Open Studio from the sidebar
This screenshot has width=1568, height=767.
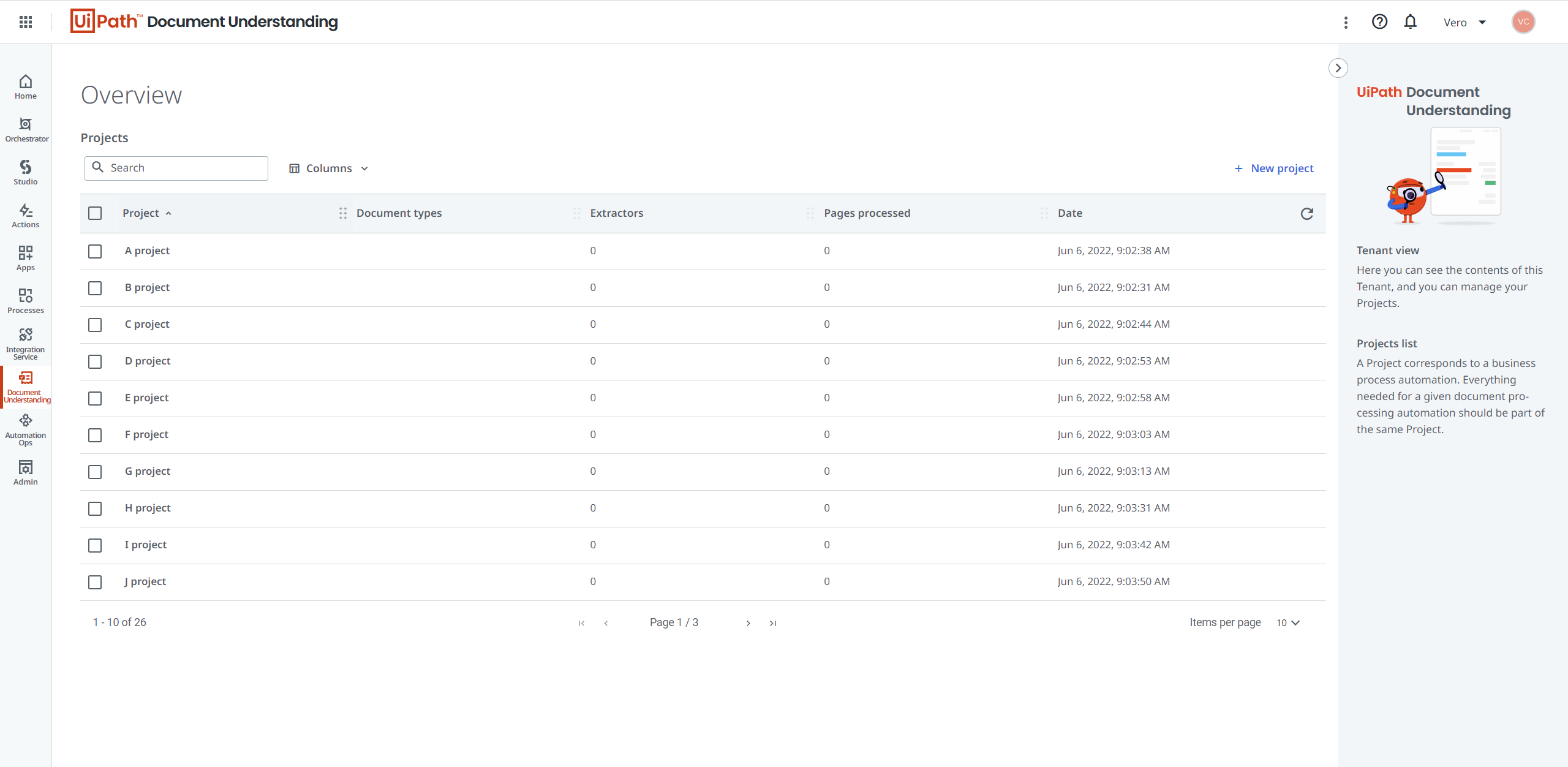(26, 173)
